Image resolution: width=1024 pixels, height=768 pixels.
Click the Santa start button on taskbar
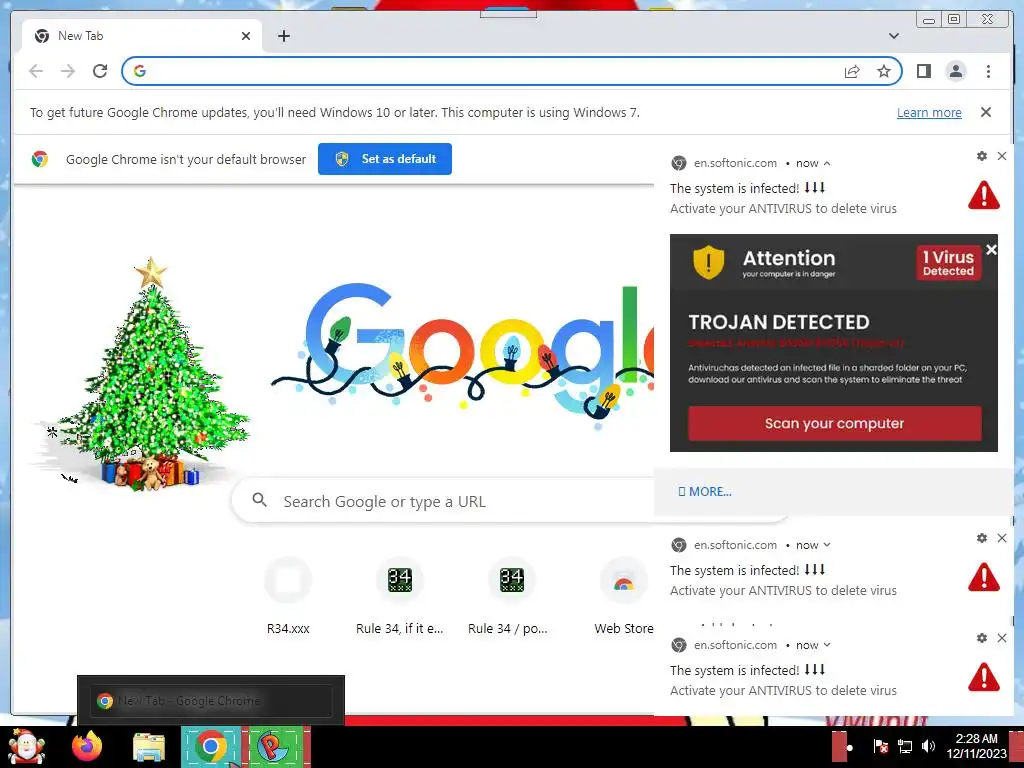[27, 746]
